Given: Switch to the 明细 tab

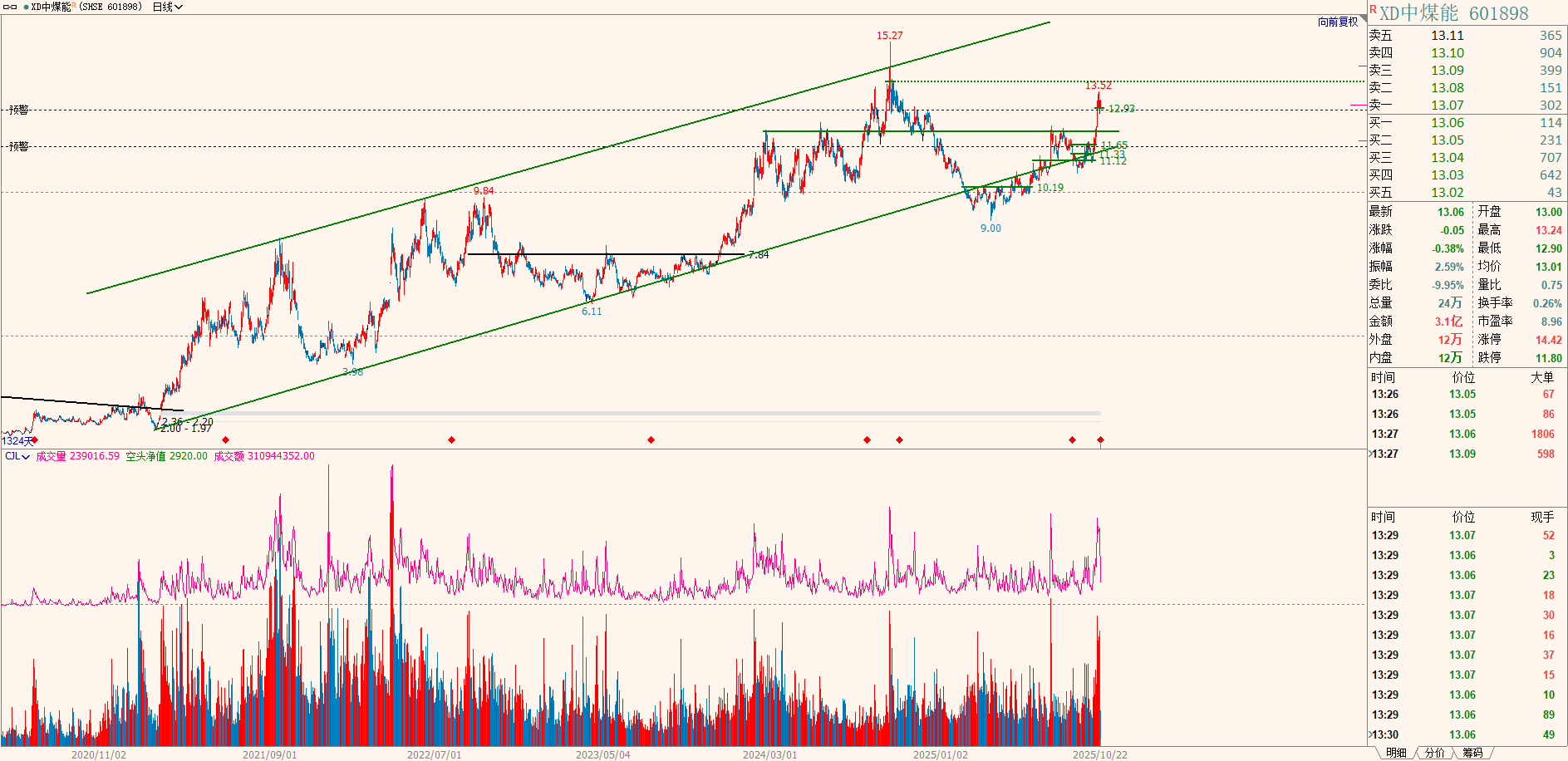Looking at the screenshot, I should click(1396, 753).
